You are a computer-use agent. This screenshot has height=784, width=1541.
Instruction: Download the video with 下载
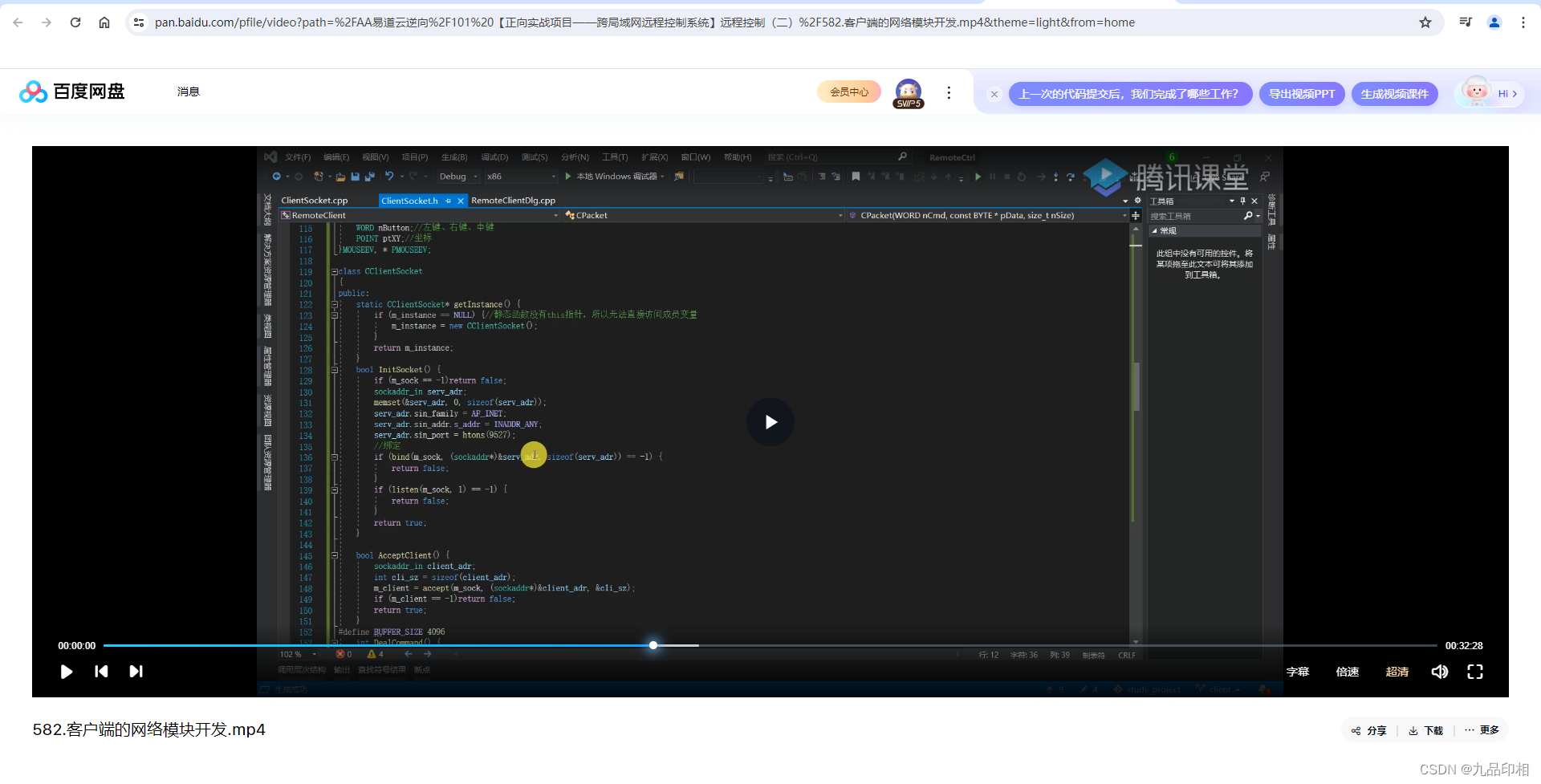[x=1426, y=730]
